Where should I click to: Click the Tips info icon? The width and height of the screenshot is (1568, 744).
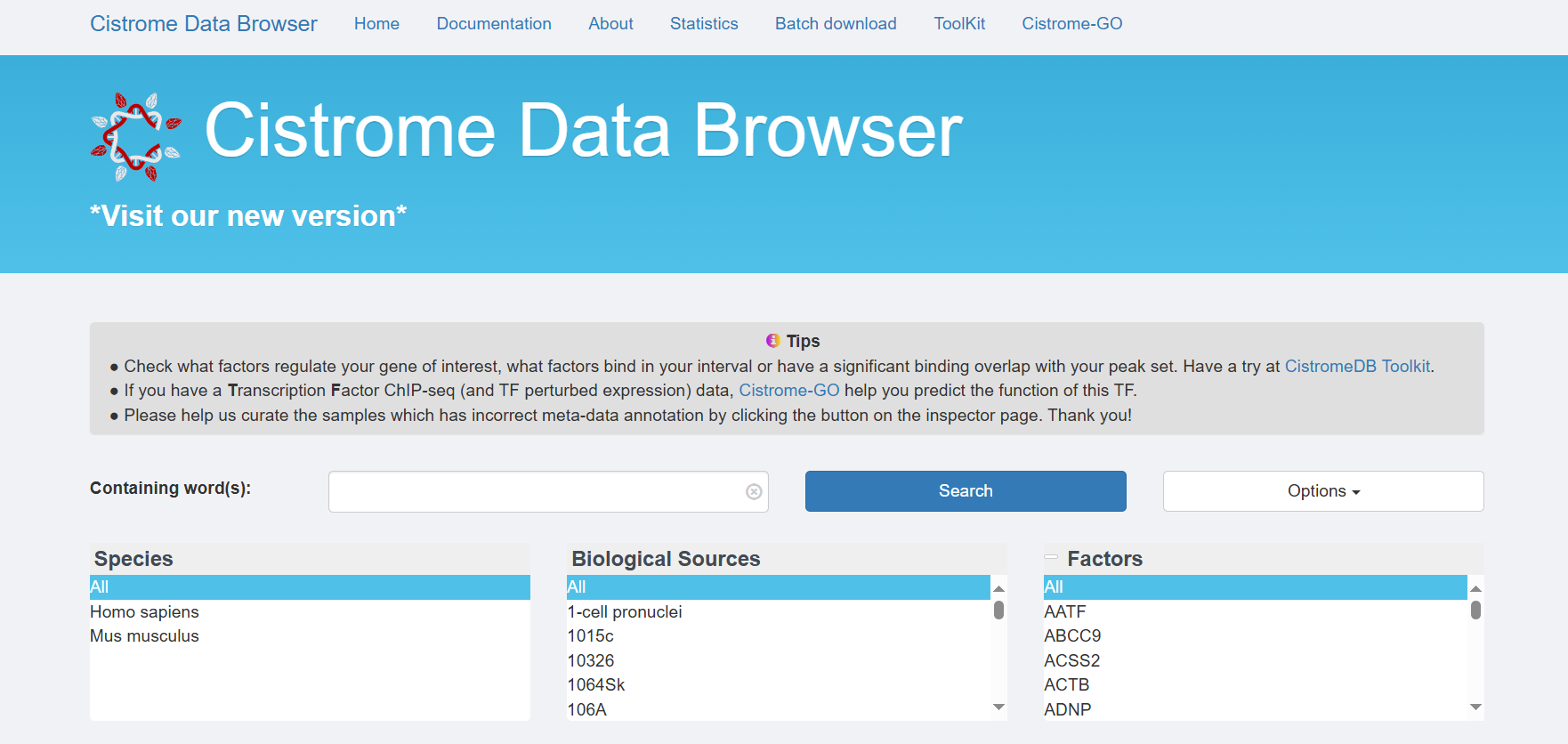pyautogui.click(x=772, y=340)
